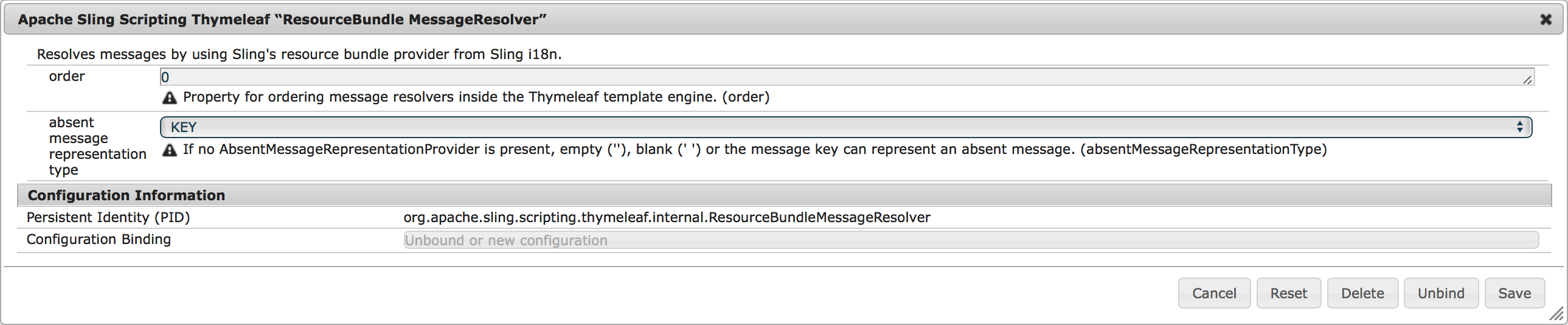Image resolution: width=1568 pixels, height=325 pixels.
Task: Click the order field's resize grip
Action: point(1527,80)
